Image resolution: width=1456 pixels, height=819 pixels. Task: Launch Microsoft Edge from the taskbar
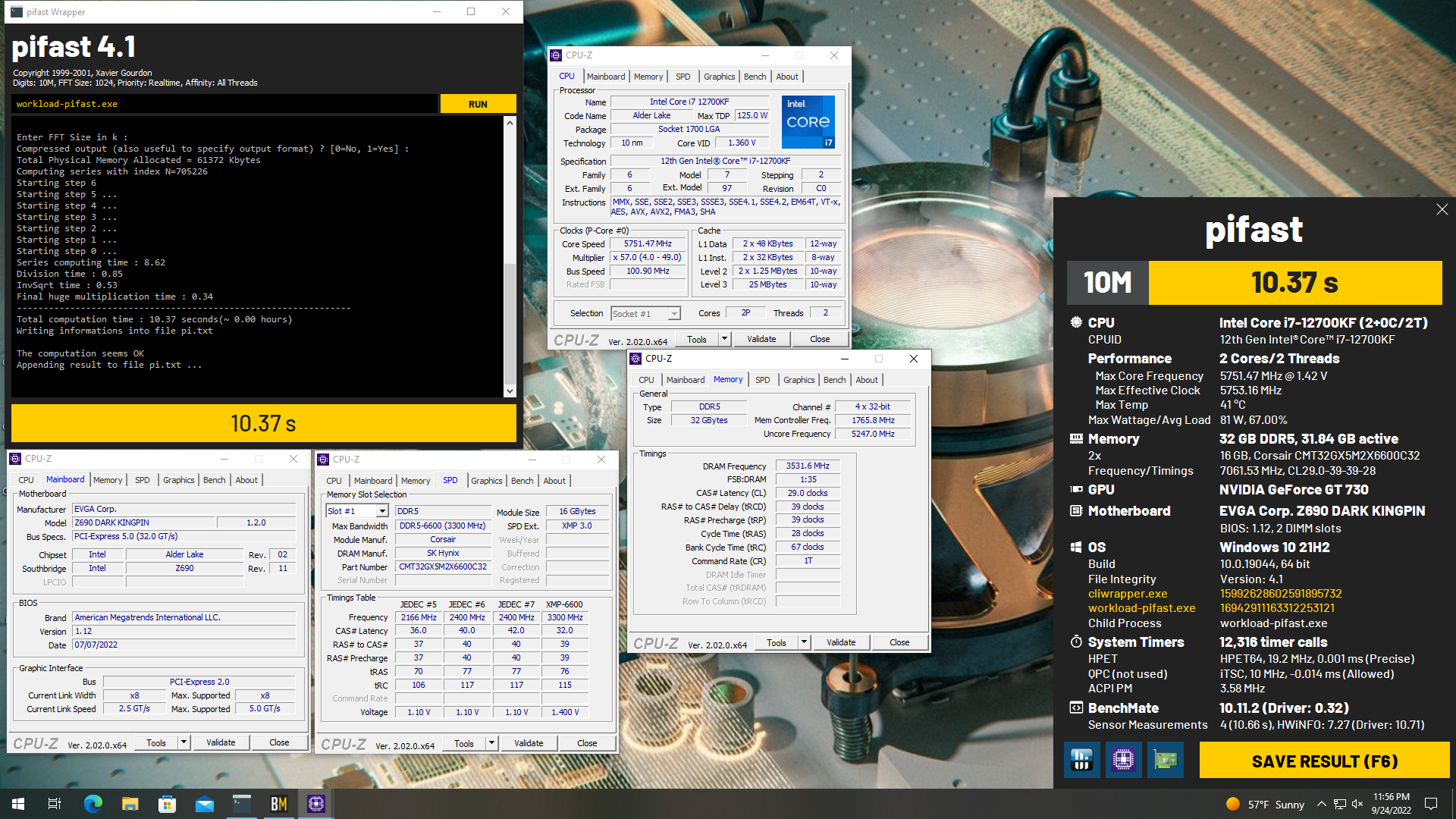[93, 804]
